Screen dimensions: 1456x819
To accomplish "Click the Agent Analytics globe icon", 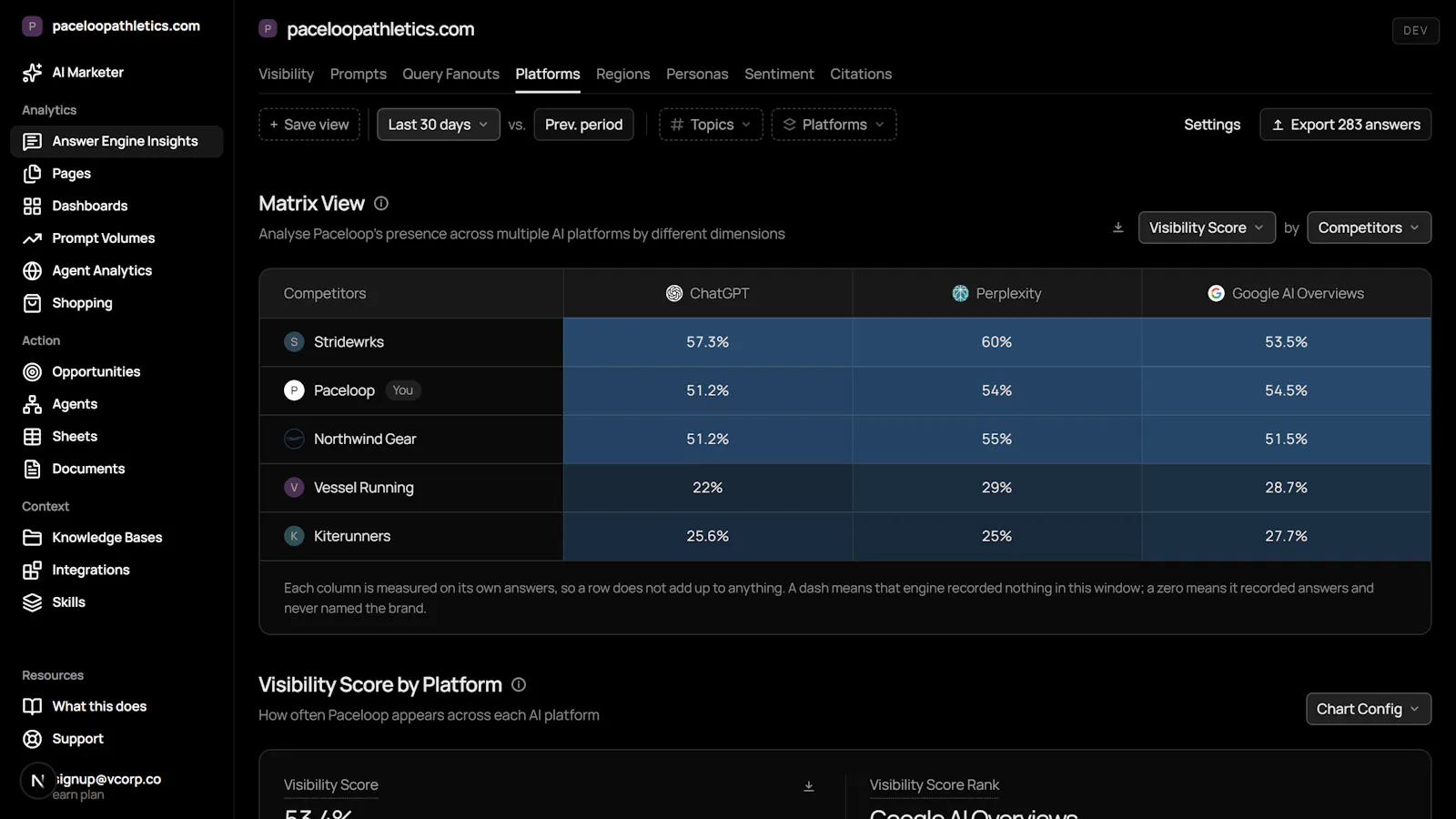I will tap(33, 270).
